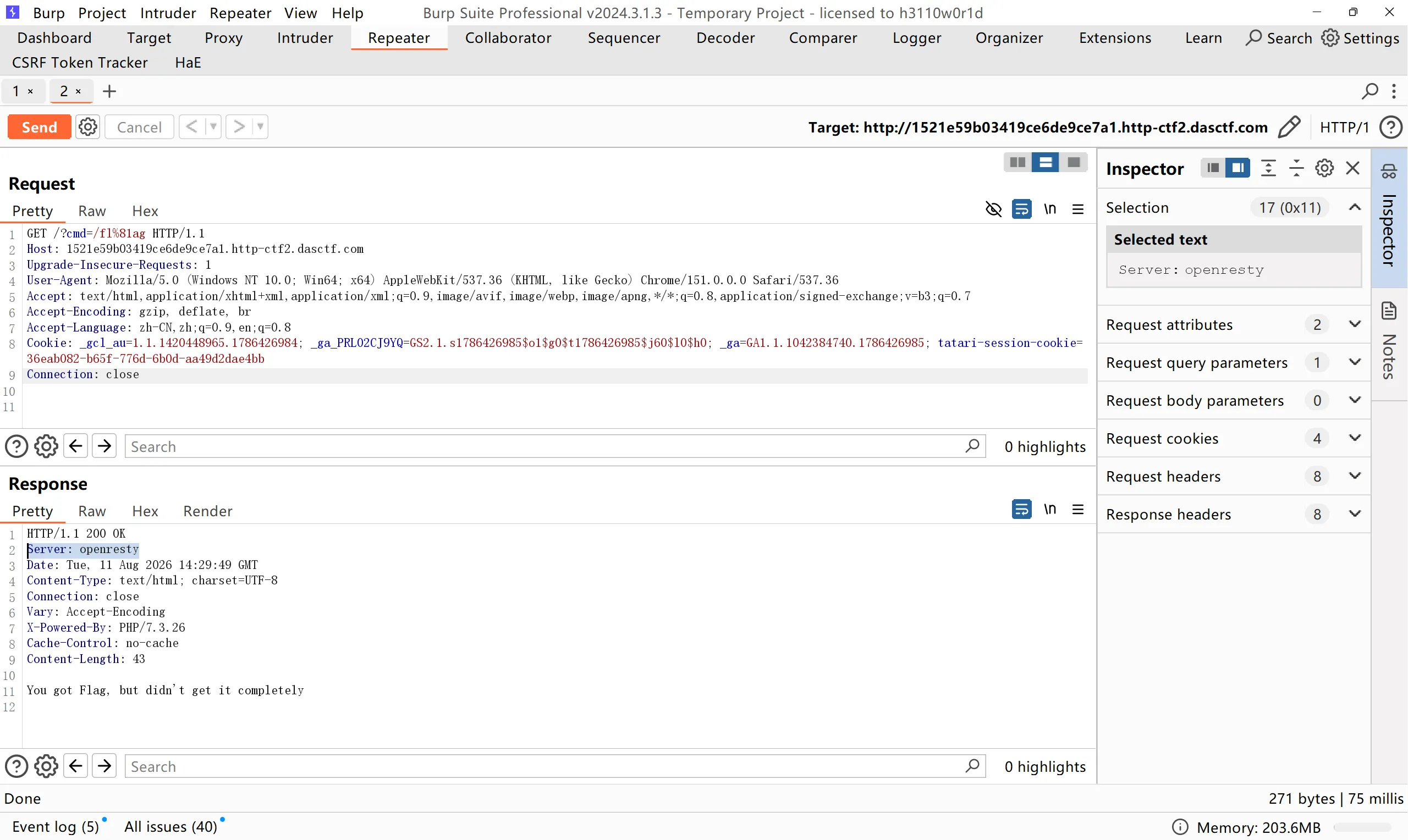Edit the target with the pencil icon
This screenshot has width=1408, height=840.
(1289, 127)
